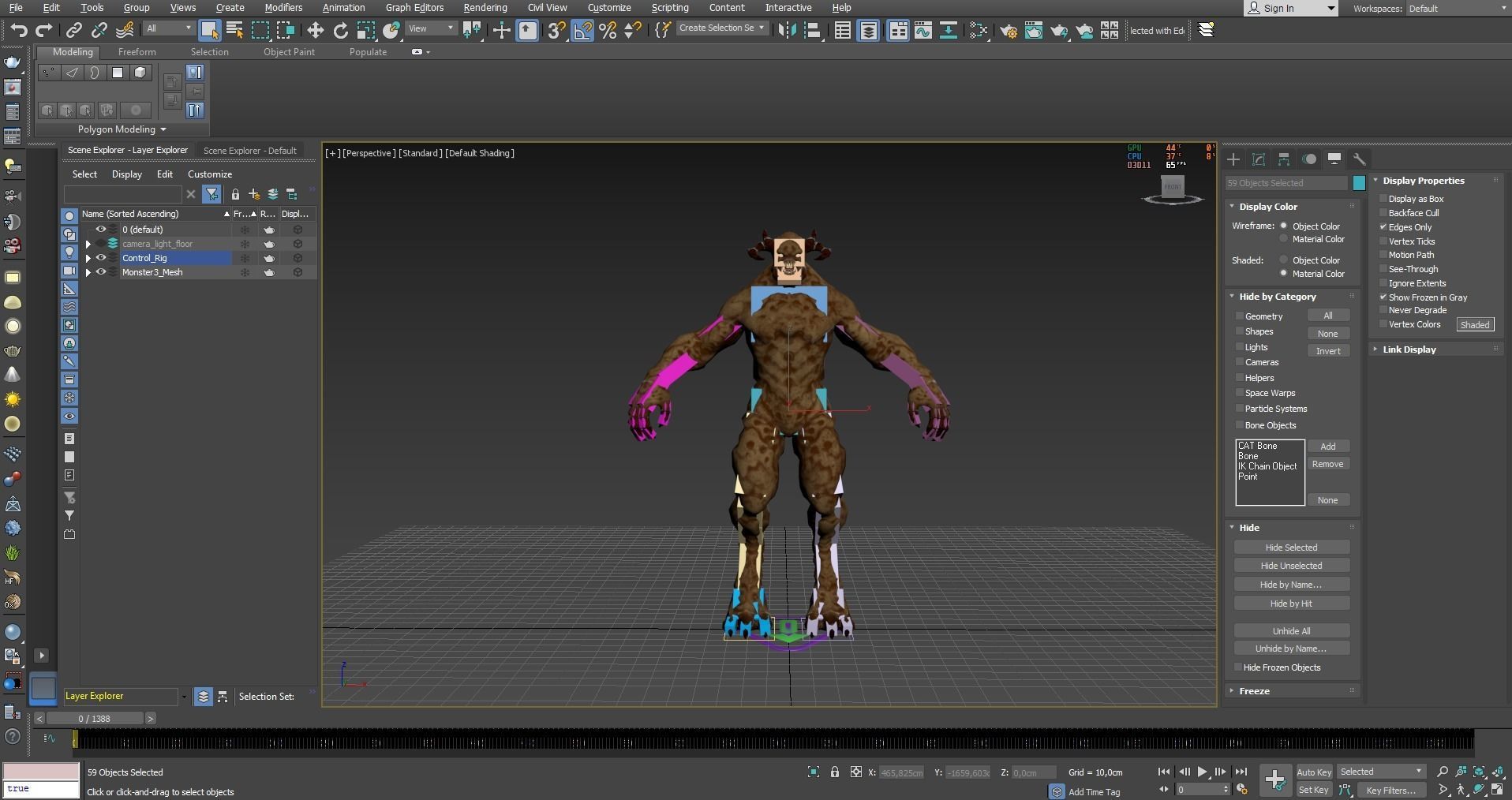The width and height of the screenshot is (1512, 800).
Task: Enable the Display as Box checkbox
Action: (x=1383, y=199)
